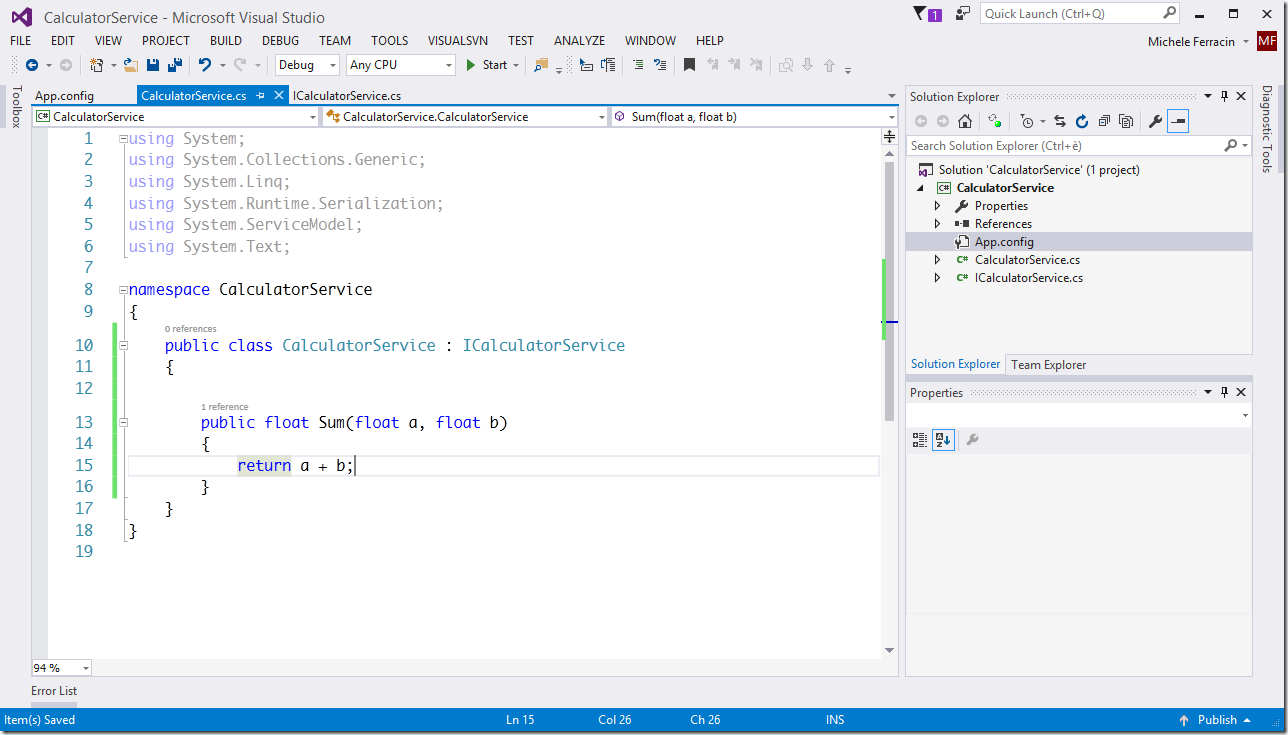The height and width of the screenshot is (735, 1288).
Task: Switch to the ICalculatorService.cs tab
Action: coord(347,96)
